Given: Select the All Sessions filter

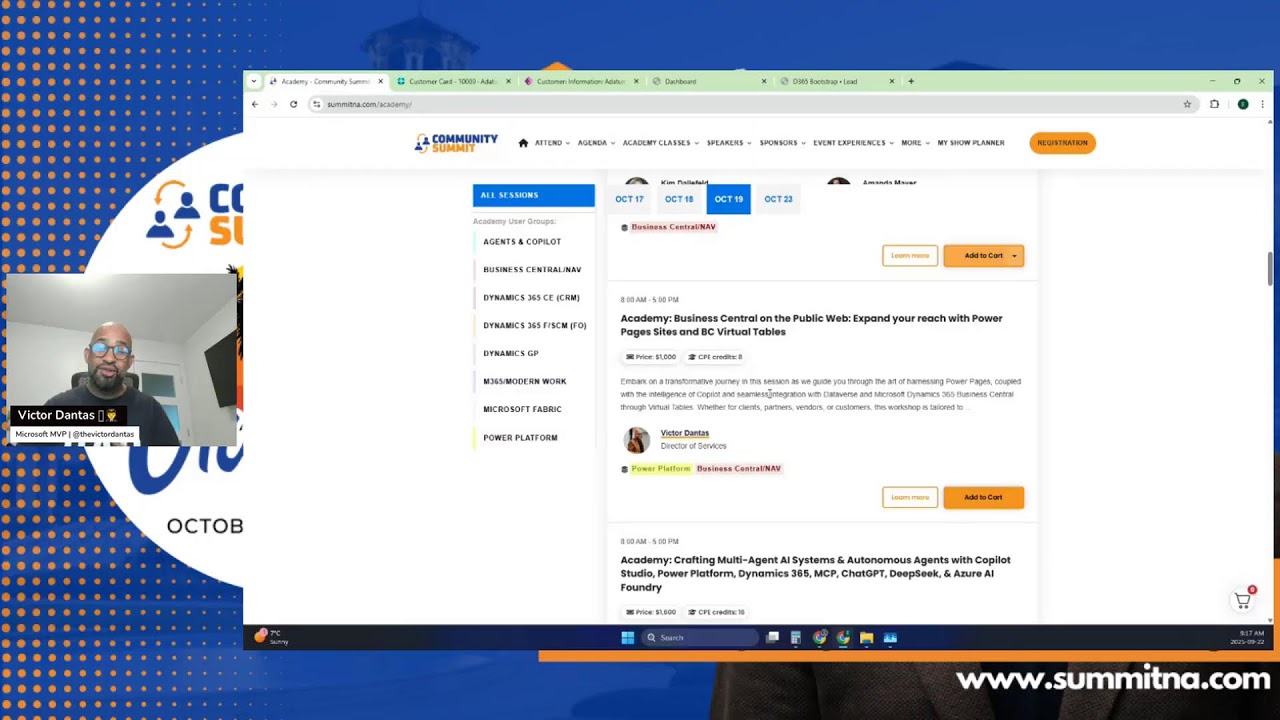Looking at the screenshot, I should tap(533, 195).
